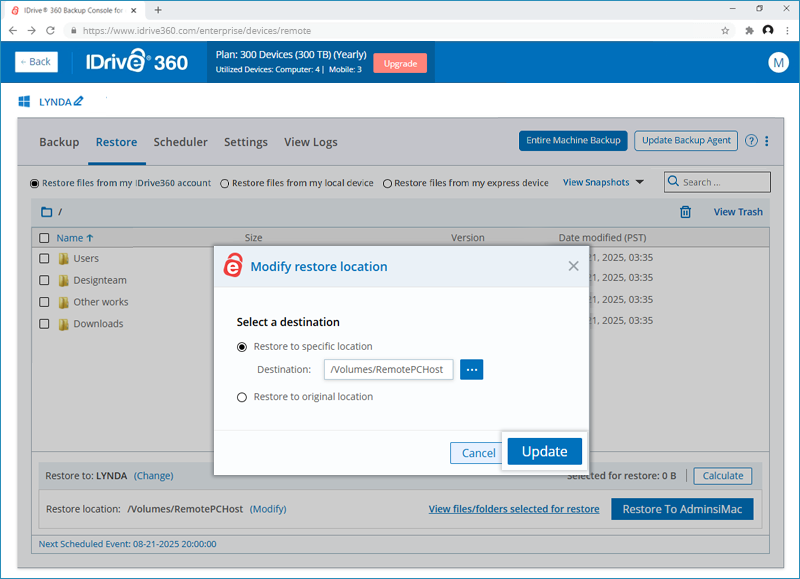This screenshot has width=800, height=579.
Task: Click Restore To AdminsiMac button
Action: coord(682,509)
